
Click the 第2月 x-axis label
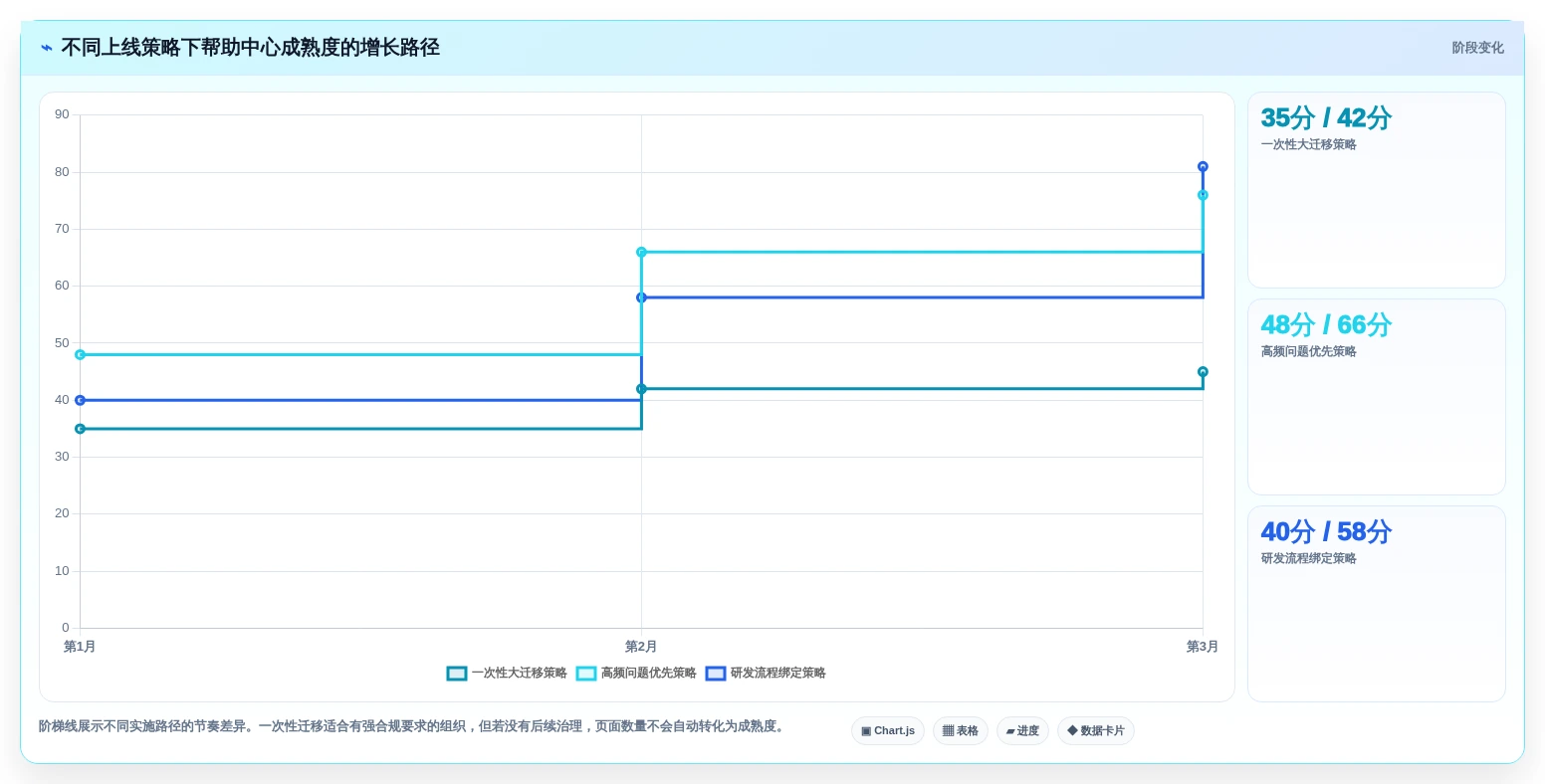pyautogui.click(x=641, y=647)
